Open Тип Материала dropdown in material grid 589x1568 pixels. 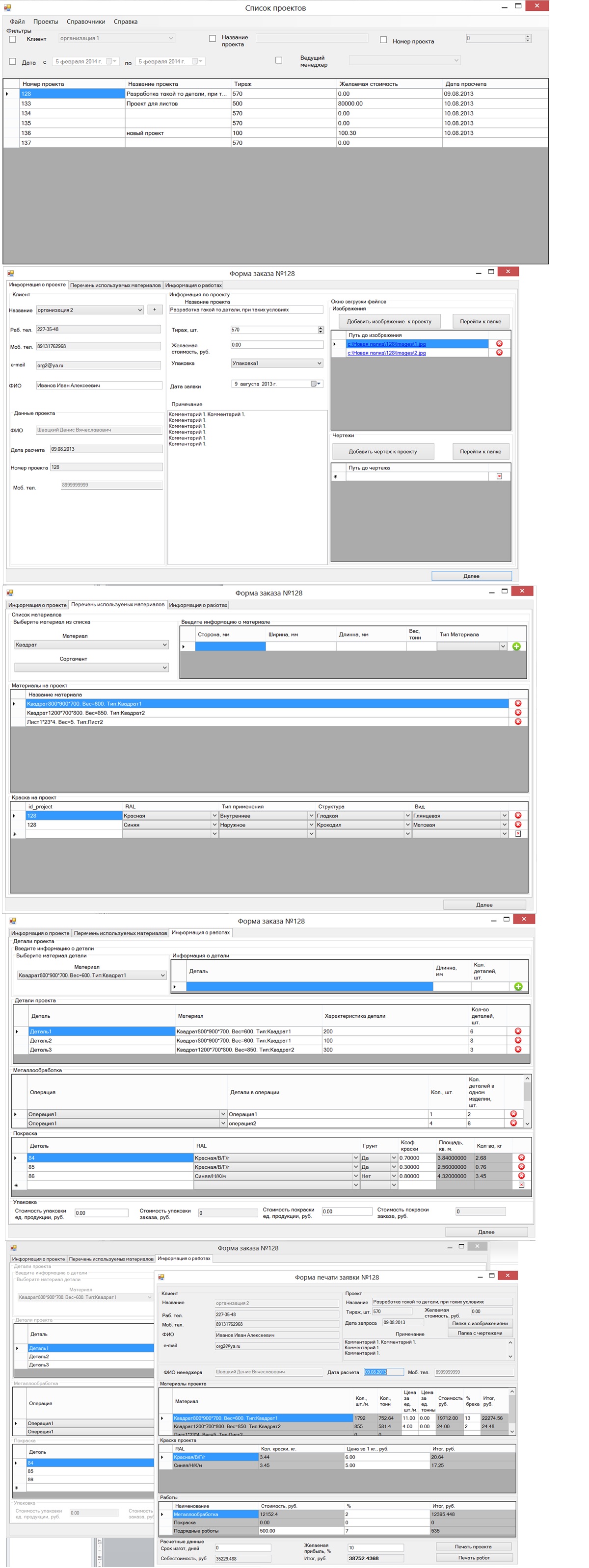pyautogui.click(x=503, y=646)
